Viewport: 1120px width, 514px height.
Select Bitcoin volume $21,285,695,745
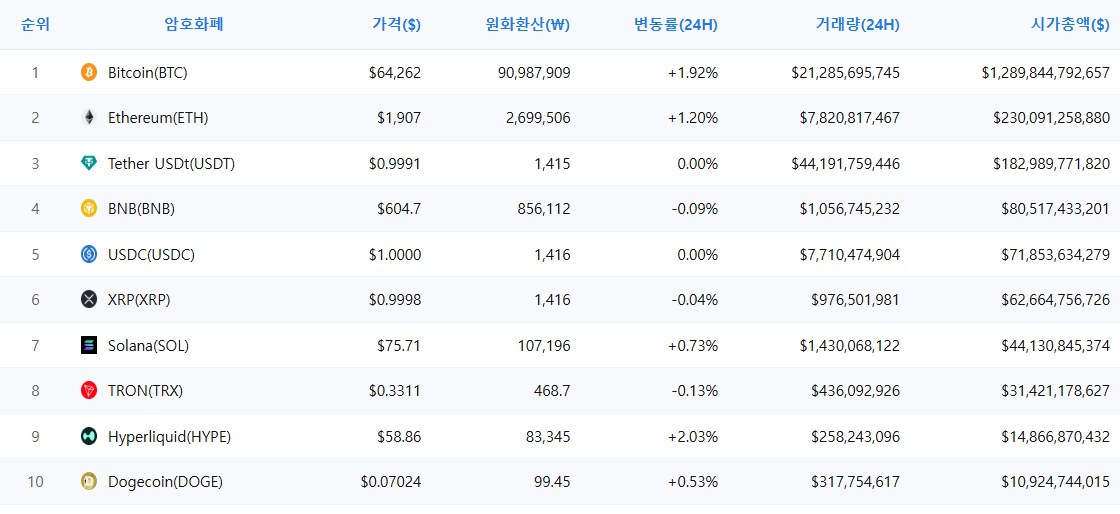coord(846,72)
